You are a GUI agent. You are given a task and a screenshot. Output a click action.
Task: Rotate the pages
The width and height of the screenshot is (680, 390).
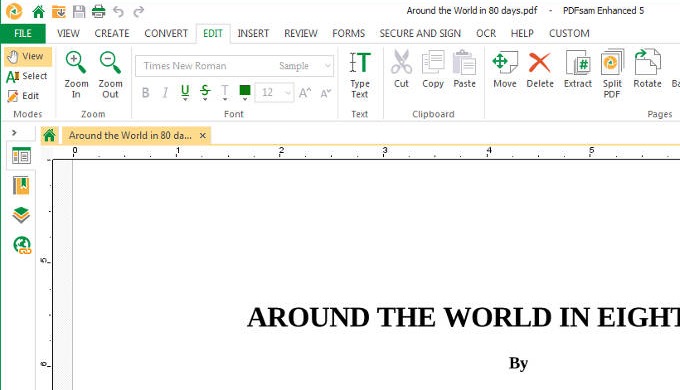pos(647,69)
